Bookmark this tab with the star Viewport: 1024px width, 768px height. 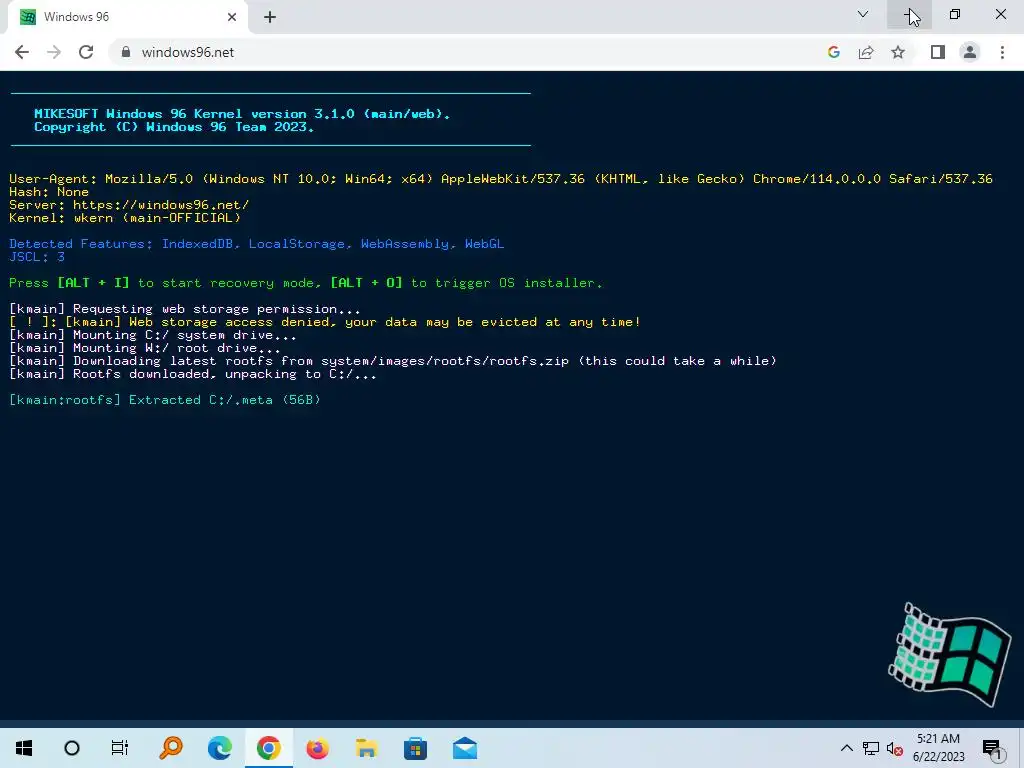(x=898, y=52)
